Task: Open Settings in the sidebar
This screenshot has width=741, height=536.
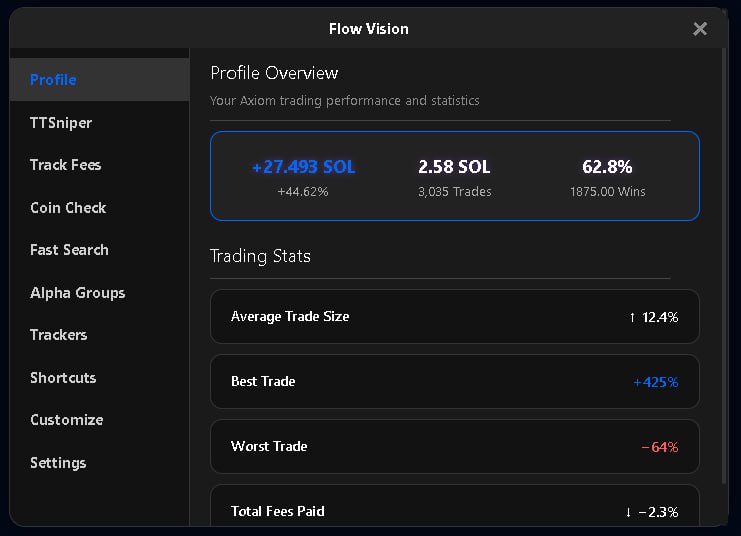Action: (x=58, y=463)
